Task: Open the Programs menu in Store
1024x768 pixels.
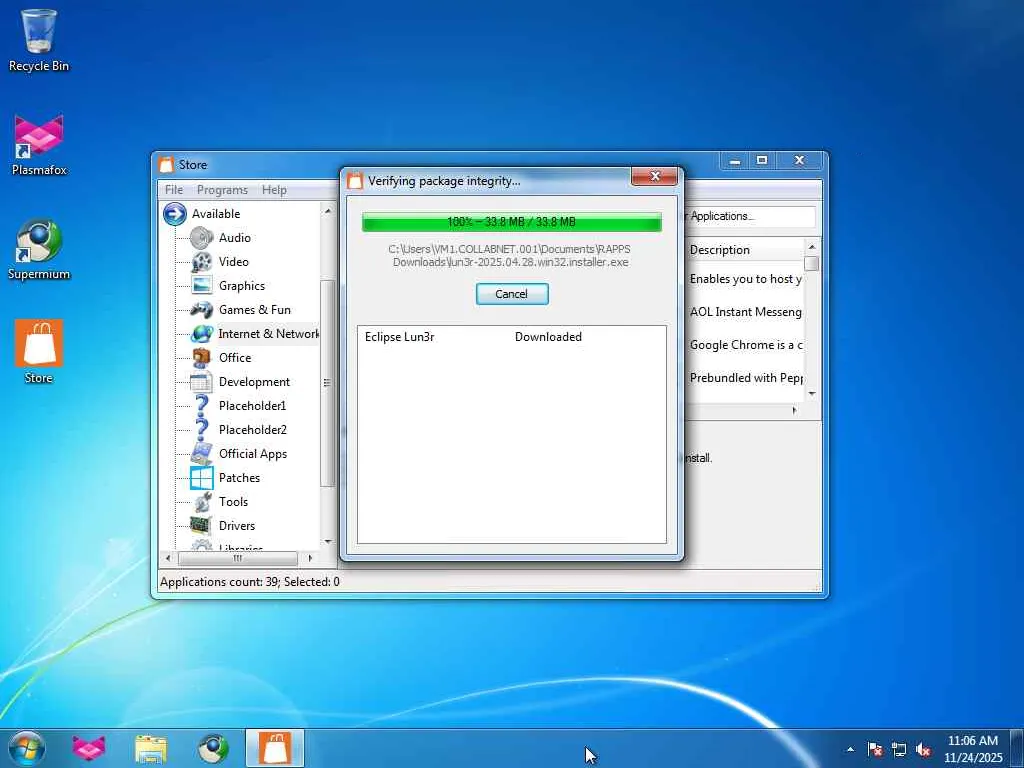Action: (222, 189)
